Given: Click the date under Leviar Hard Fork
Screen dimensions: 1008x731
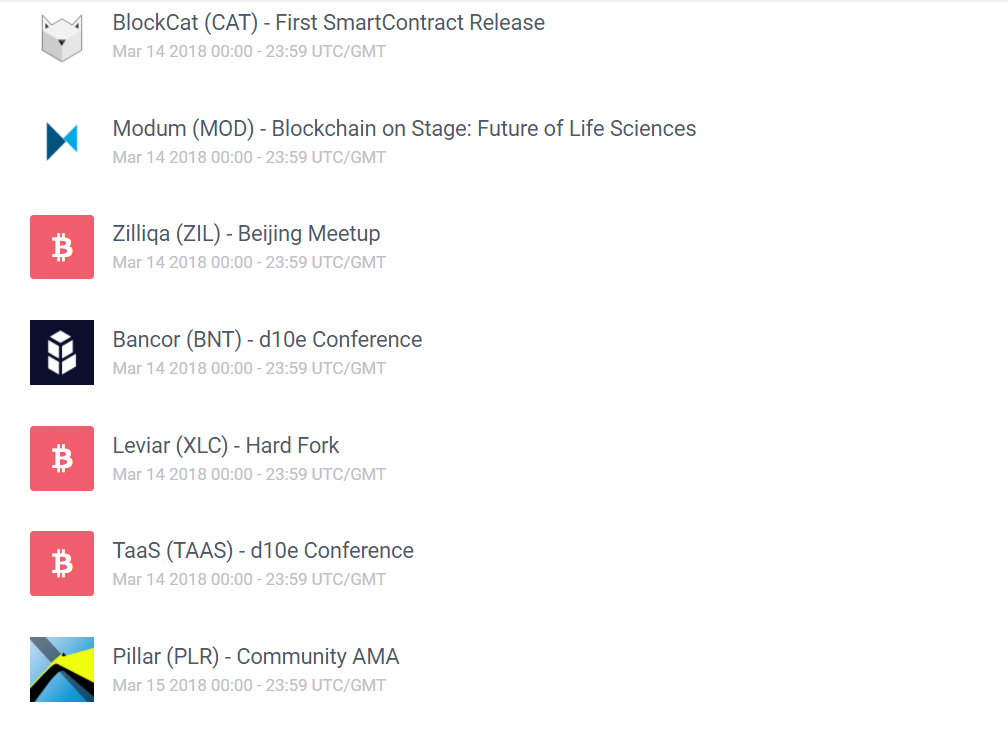Looking at the screenshot, I should 249,474.
